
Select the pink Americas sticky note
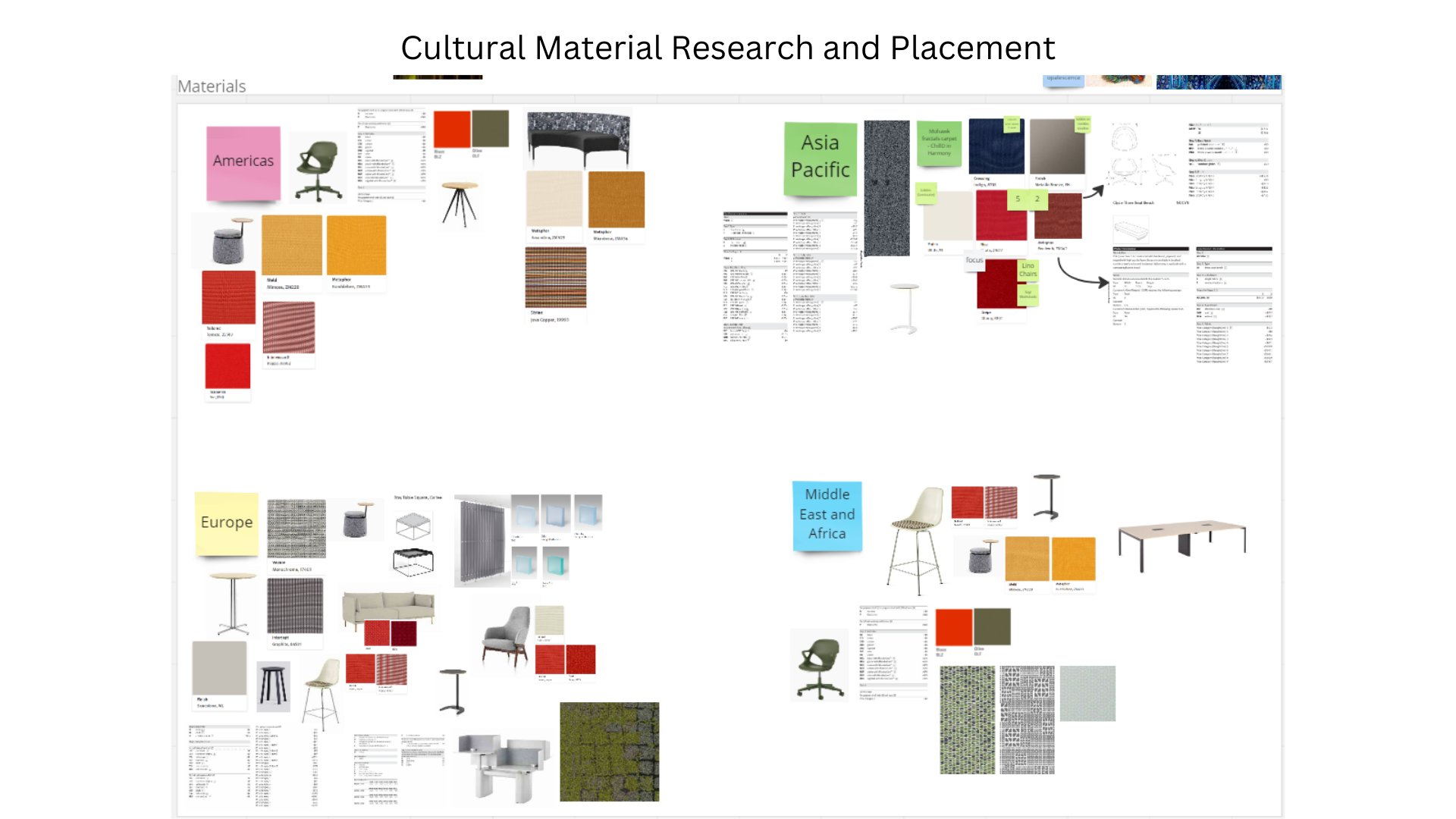[243, 163]
